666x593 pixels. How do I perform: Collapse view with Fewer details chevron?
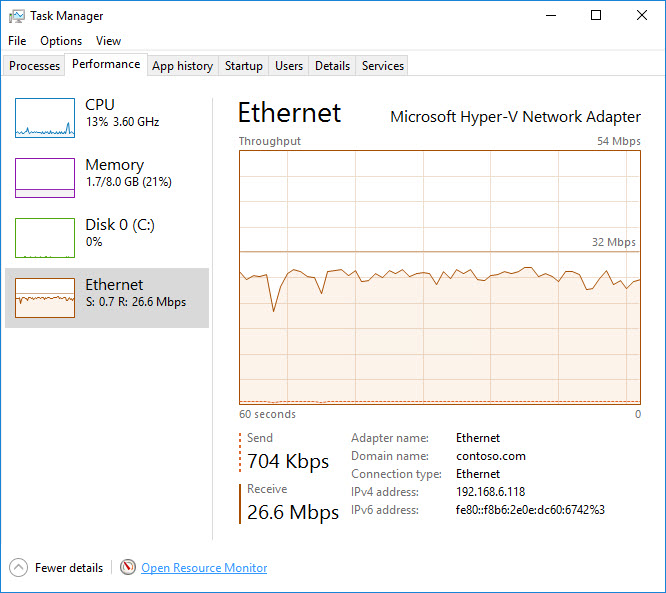point(19,568)
